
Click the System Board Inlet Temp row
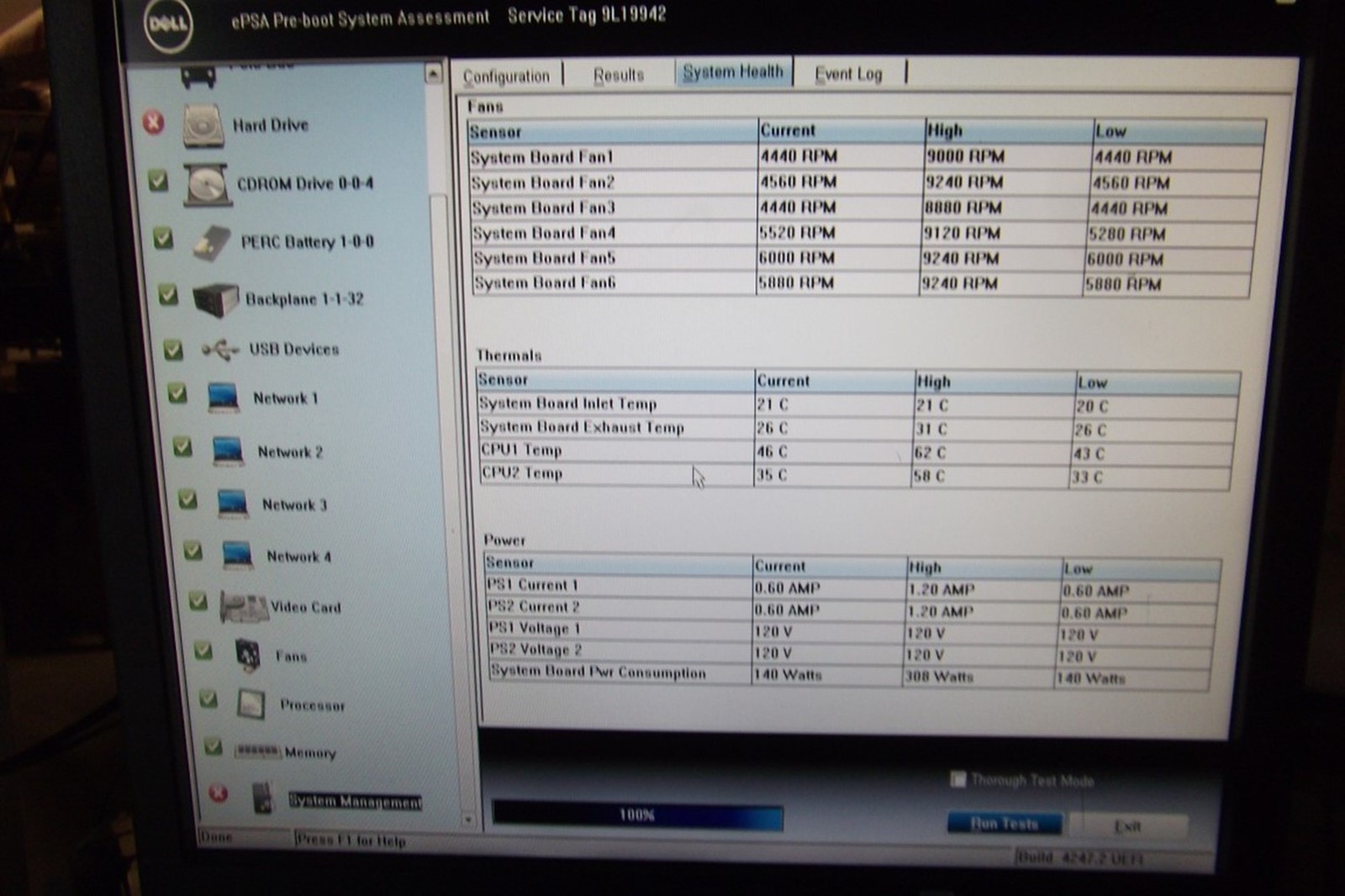[857, 405]
